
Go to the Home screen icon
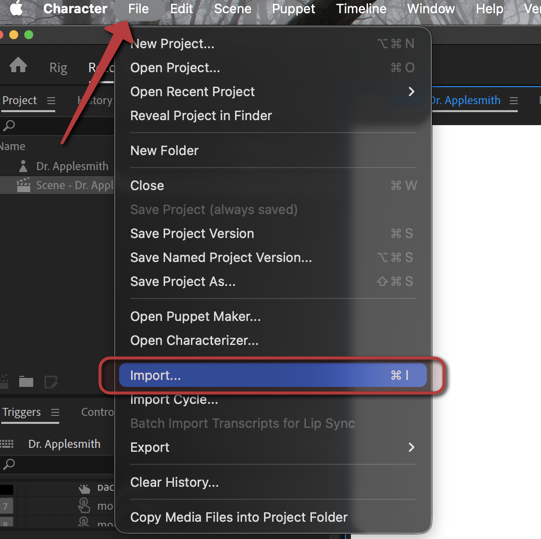click(18, 65)
